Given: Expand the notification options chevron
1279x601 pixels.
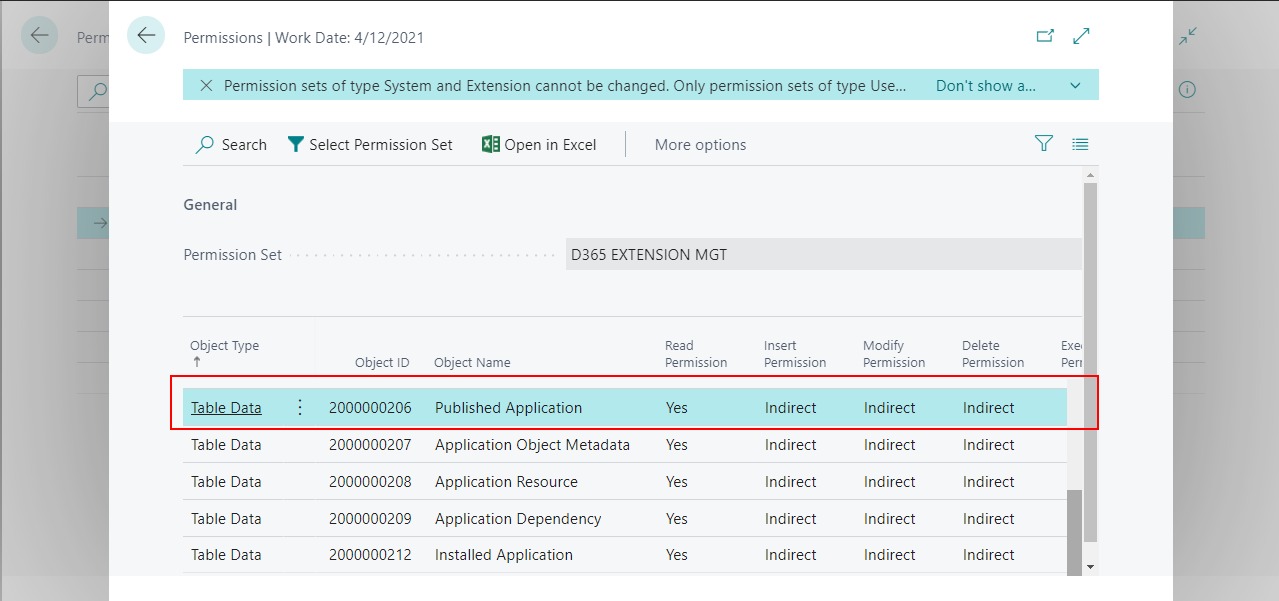Looking at the screenshot, I should pos(1075,85).
